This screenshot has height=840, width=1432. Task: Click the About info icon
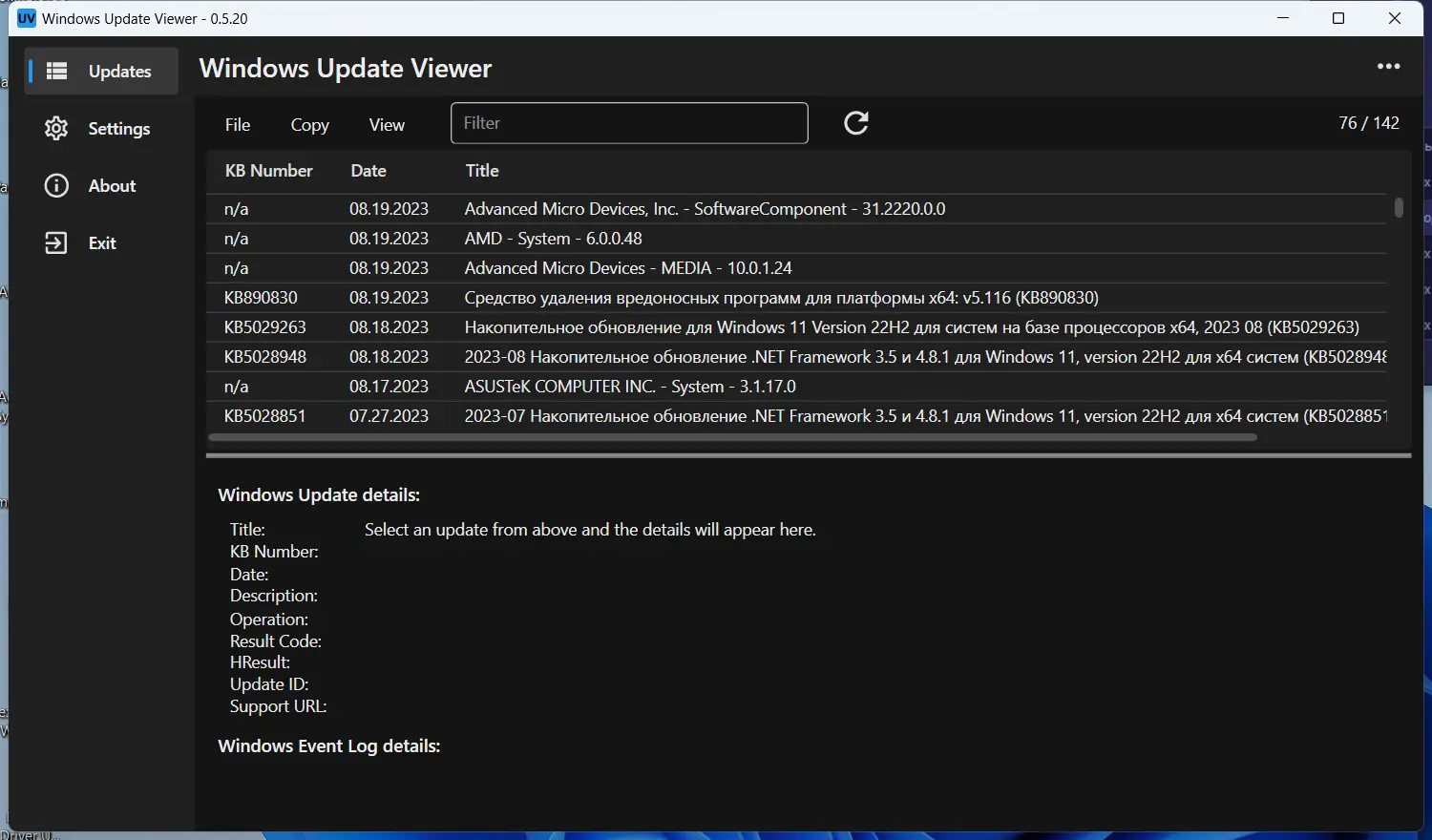[x=56, y=185]
